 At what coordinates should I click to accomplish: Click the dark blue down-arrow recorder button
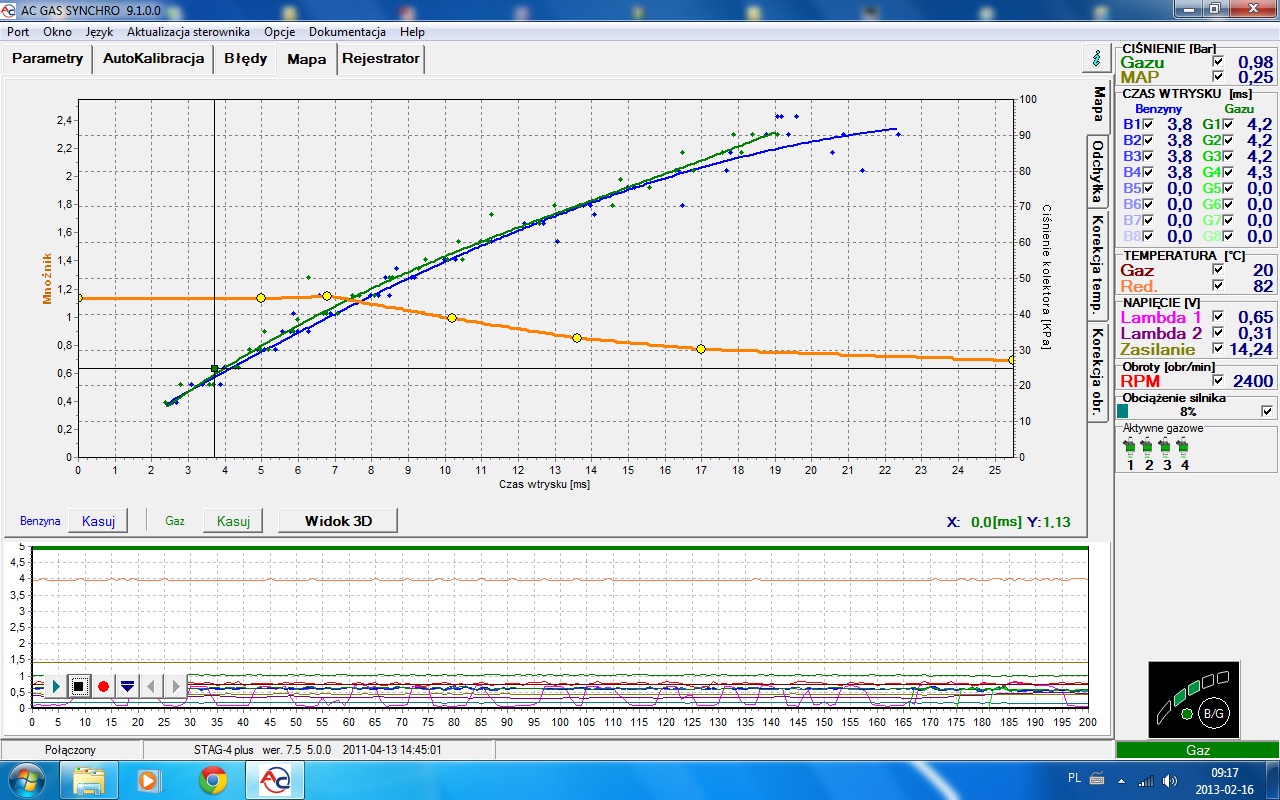[127, 686]
